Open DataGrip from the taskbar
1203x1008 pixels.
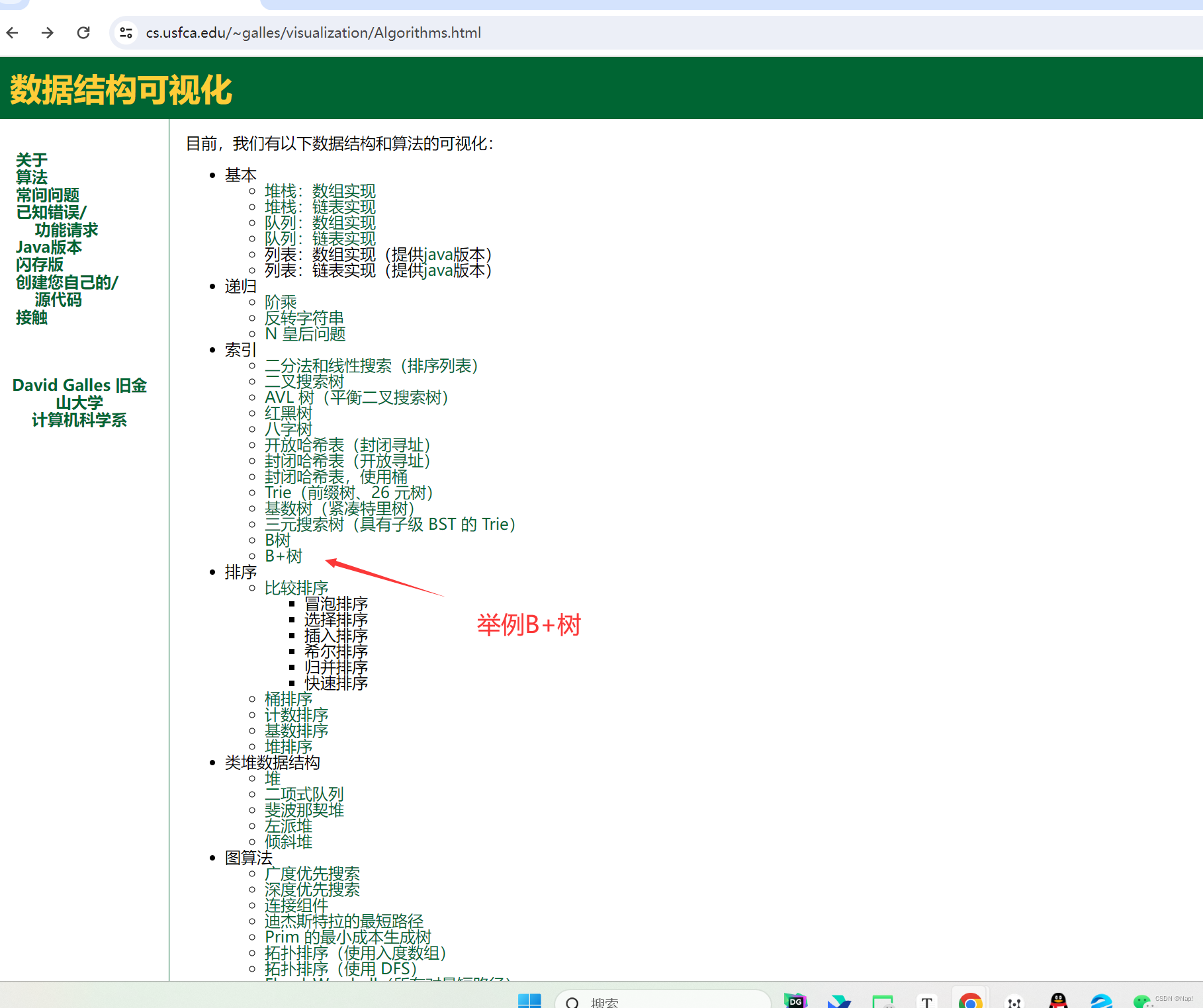click(796, 1001)
